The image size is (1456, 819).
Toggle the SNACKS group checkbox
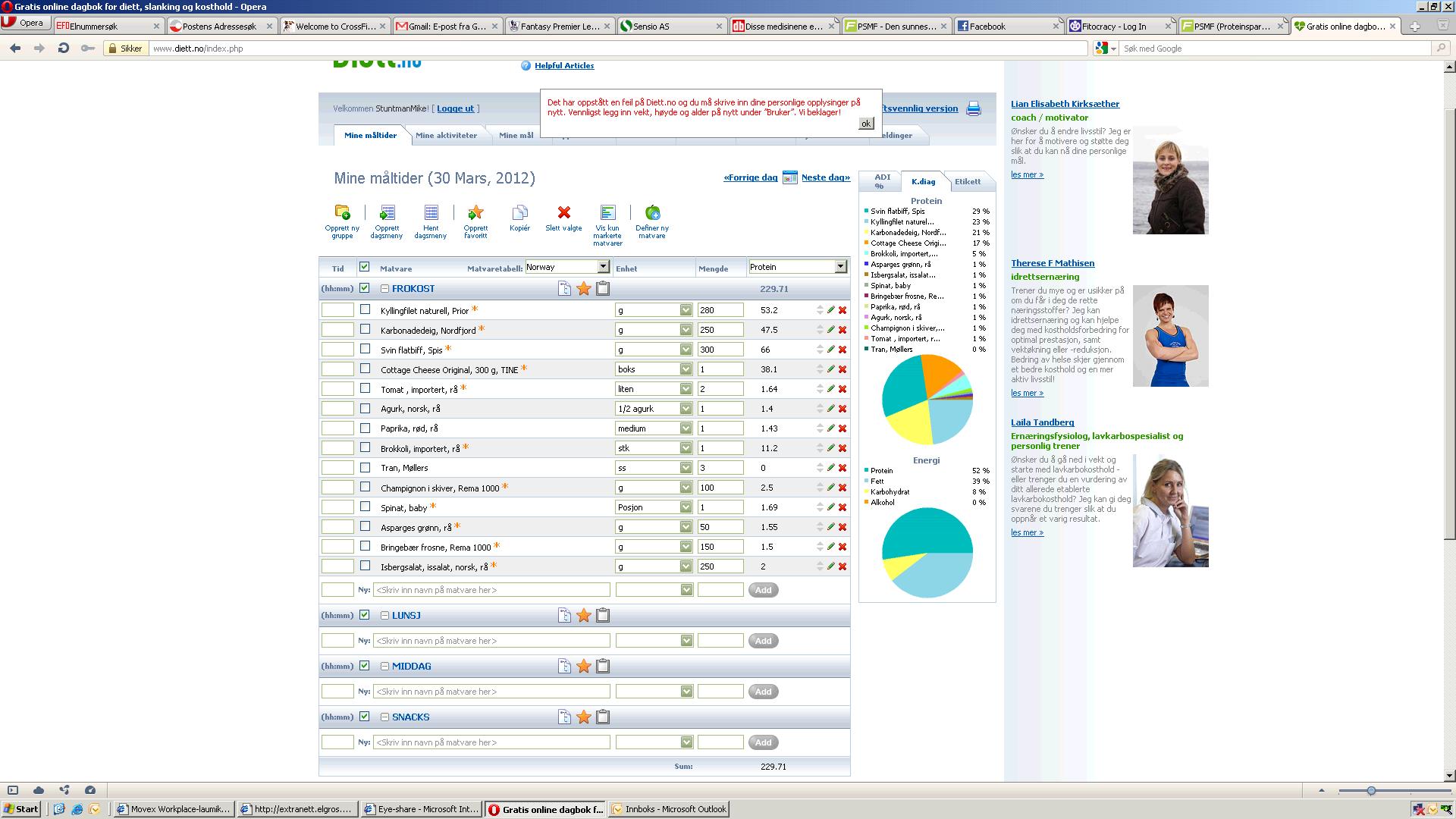click(x=364, y=717)
